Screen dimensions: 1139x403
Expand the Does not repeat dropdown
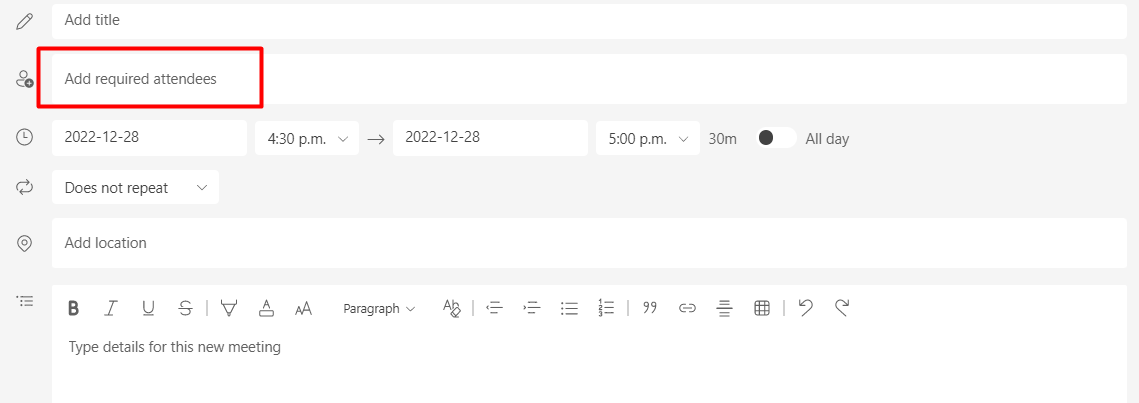135,187
